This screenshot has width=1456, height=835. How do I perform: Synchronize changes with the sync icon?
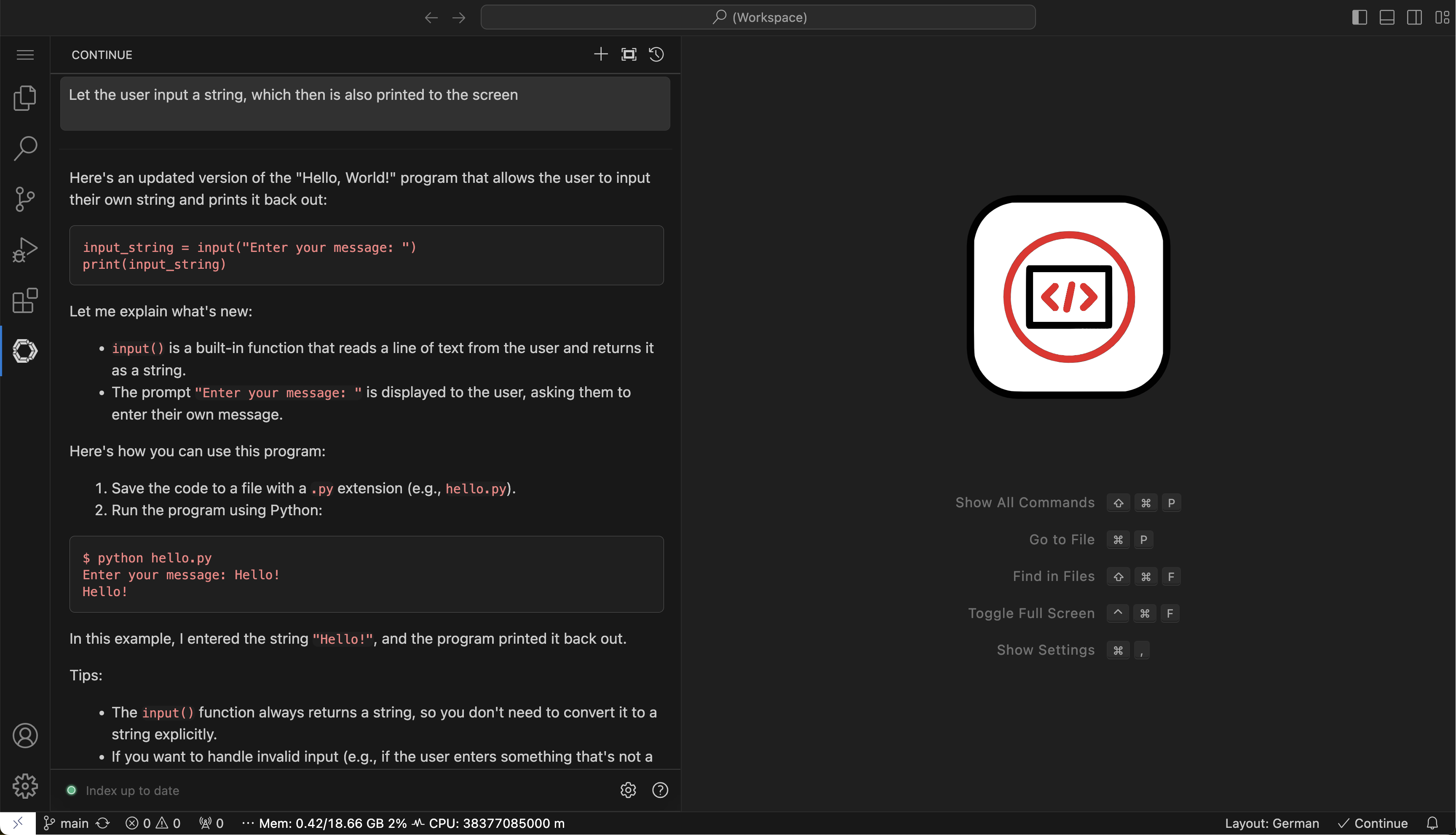103,824
